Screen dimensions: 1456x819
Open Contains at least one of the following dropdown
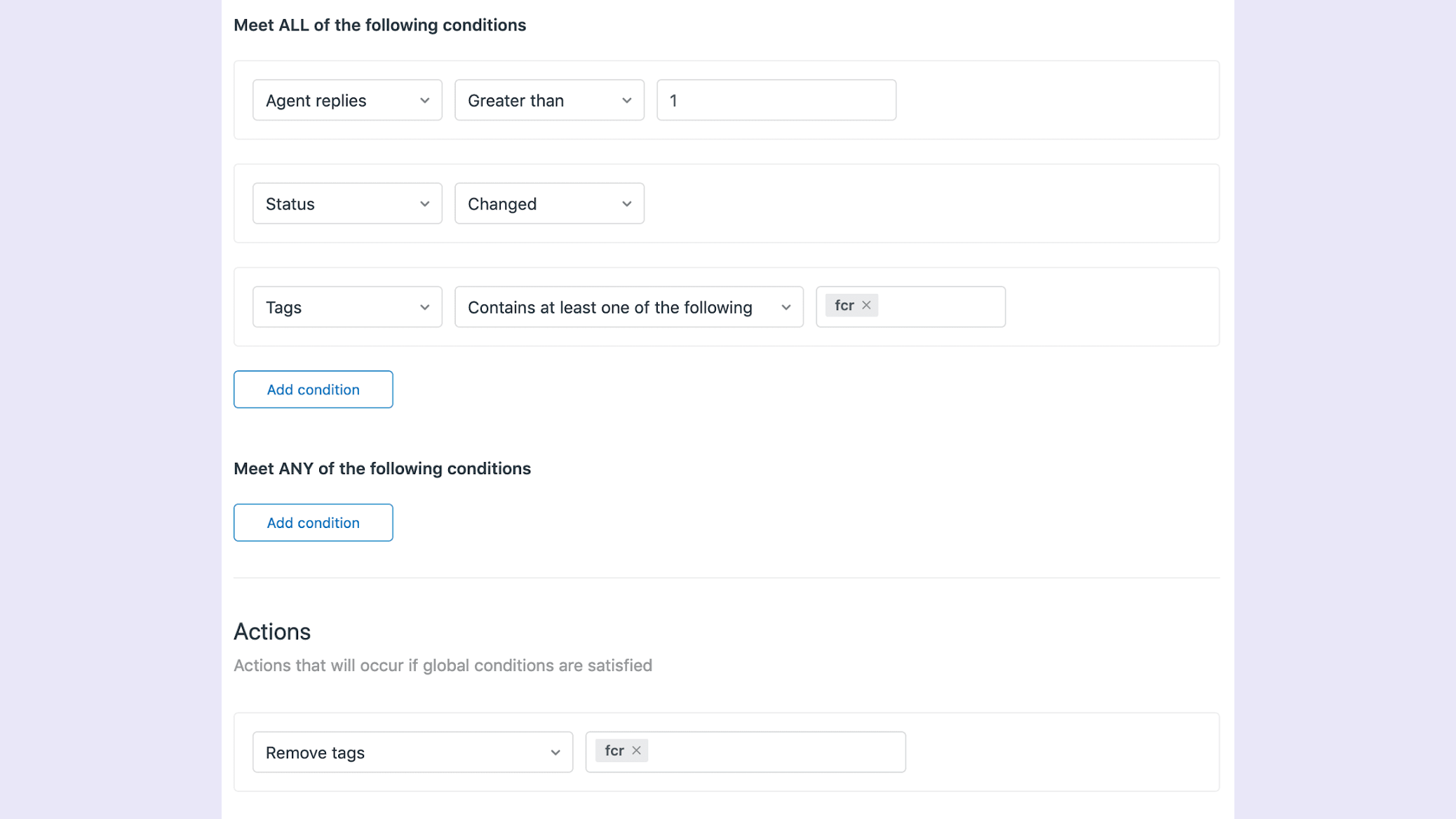pos(629,306)
